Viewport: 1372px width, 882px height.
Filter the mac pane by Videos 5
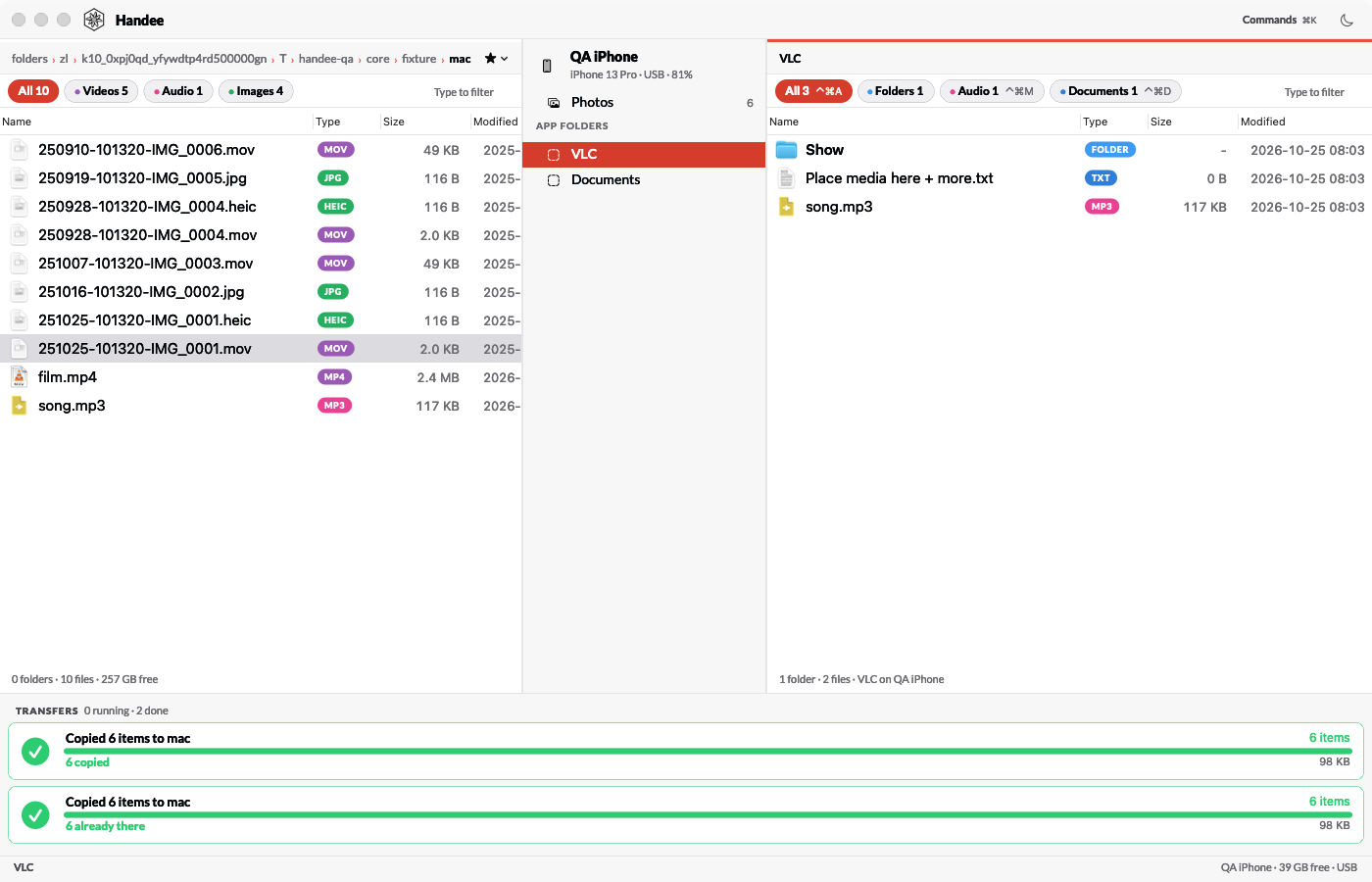[101, 91]
